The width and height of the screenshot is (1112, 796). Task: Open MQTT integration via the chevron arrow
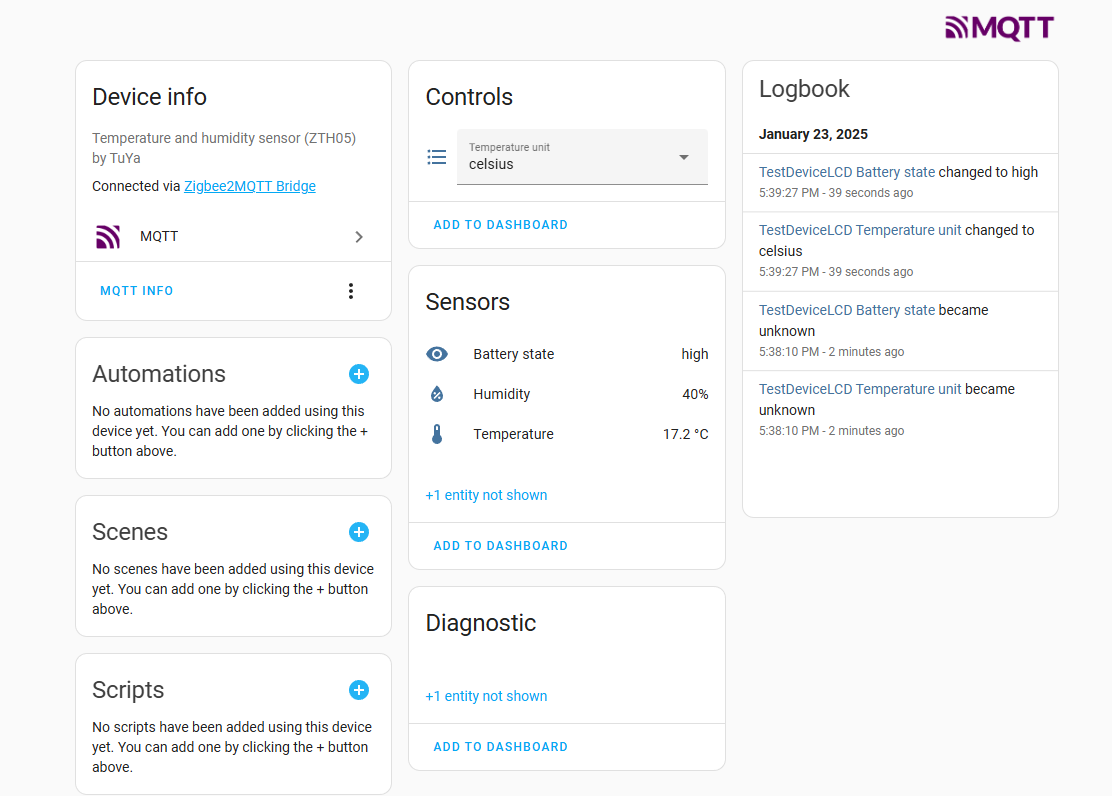pyautogui.click(x=359, y=236)
